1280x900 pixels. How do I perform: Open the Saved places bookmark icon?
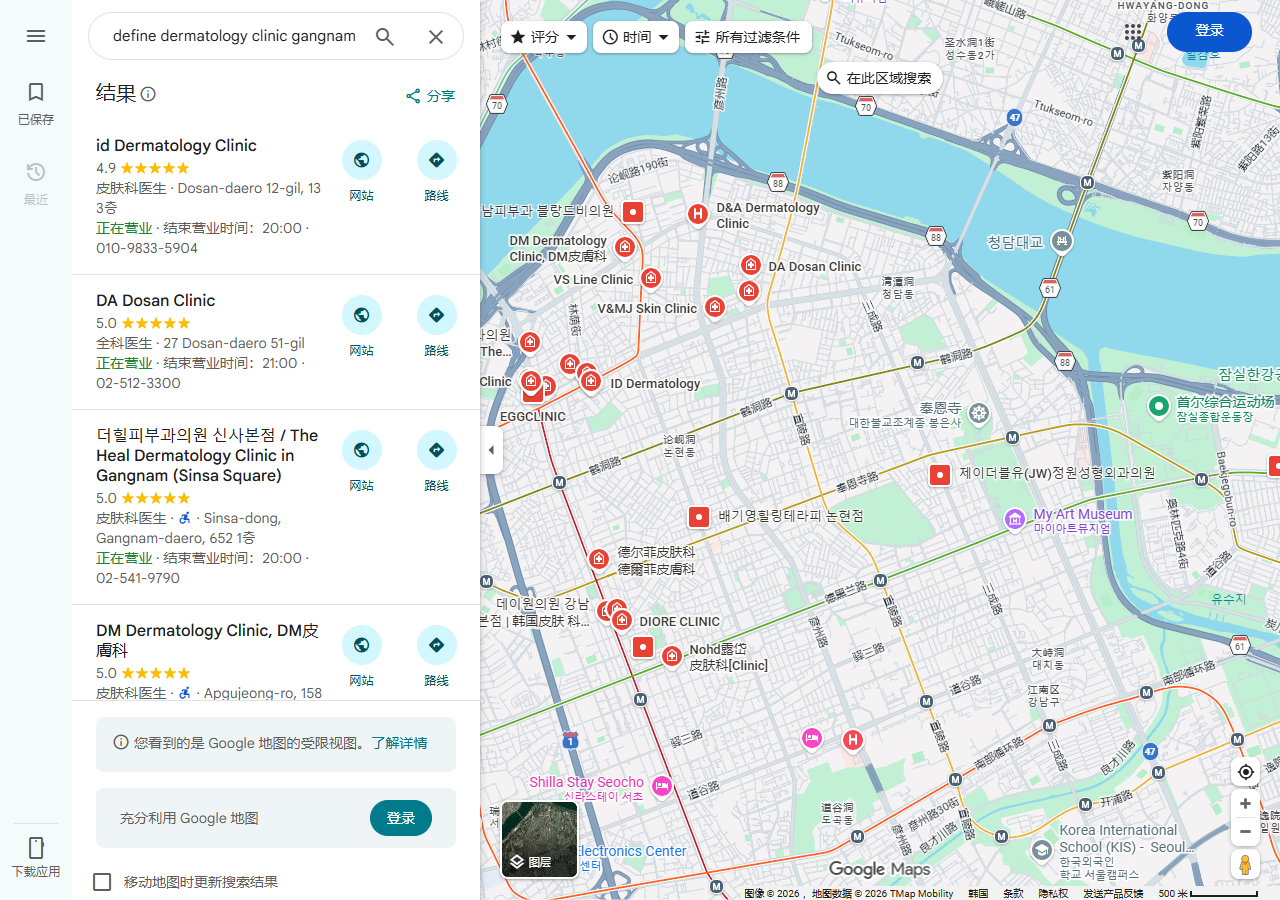click(x=36, y=92)
